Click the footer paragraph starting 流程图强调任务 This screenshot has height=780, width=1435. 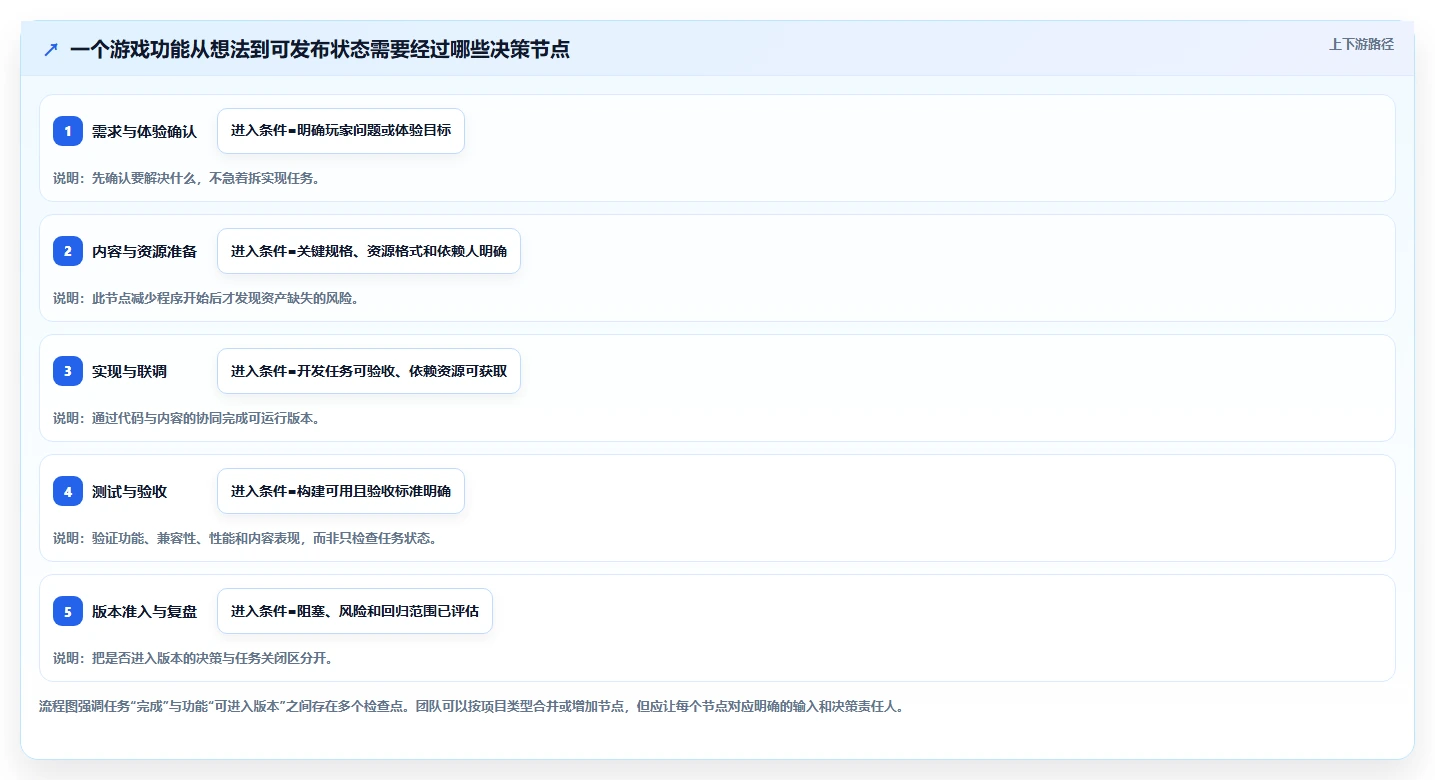coord(471,706)
